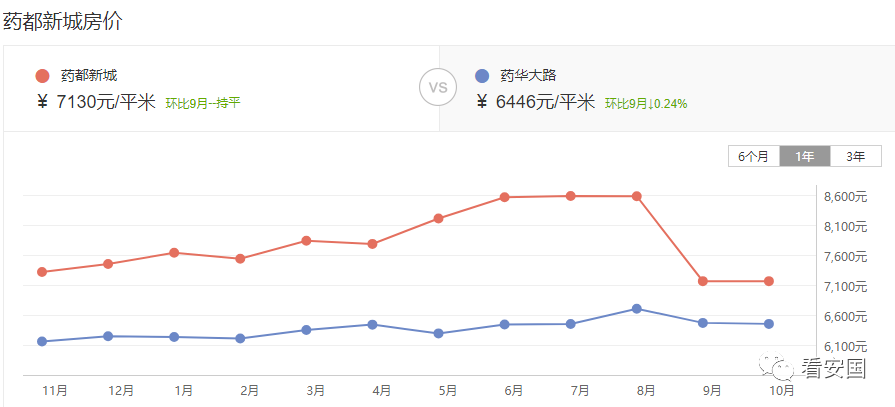895x407 pixels.
Task: Click the VS comparison circle icon
Action: (438, 87)
